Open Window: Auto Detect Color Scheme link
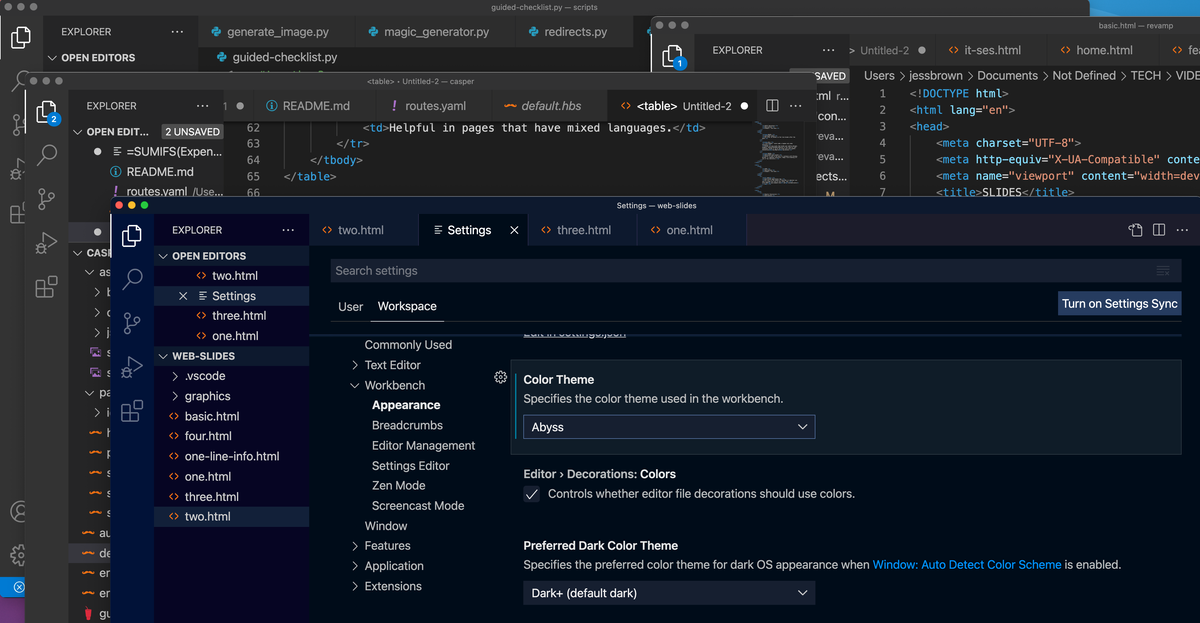Image resolution: width=1200 pixels, height=623 pixels. coord(967,565)
